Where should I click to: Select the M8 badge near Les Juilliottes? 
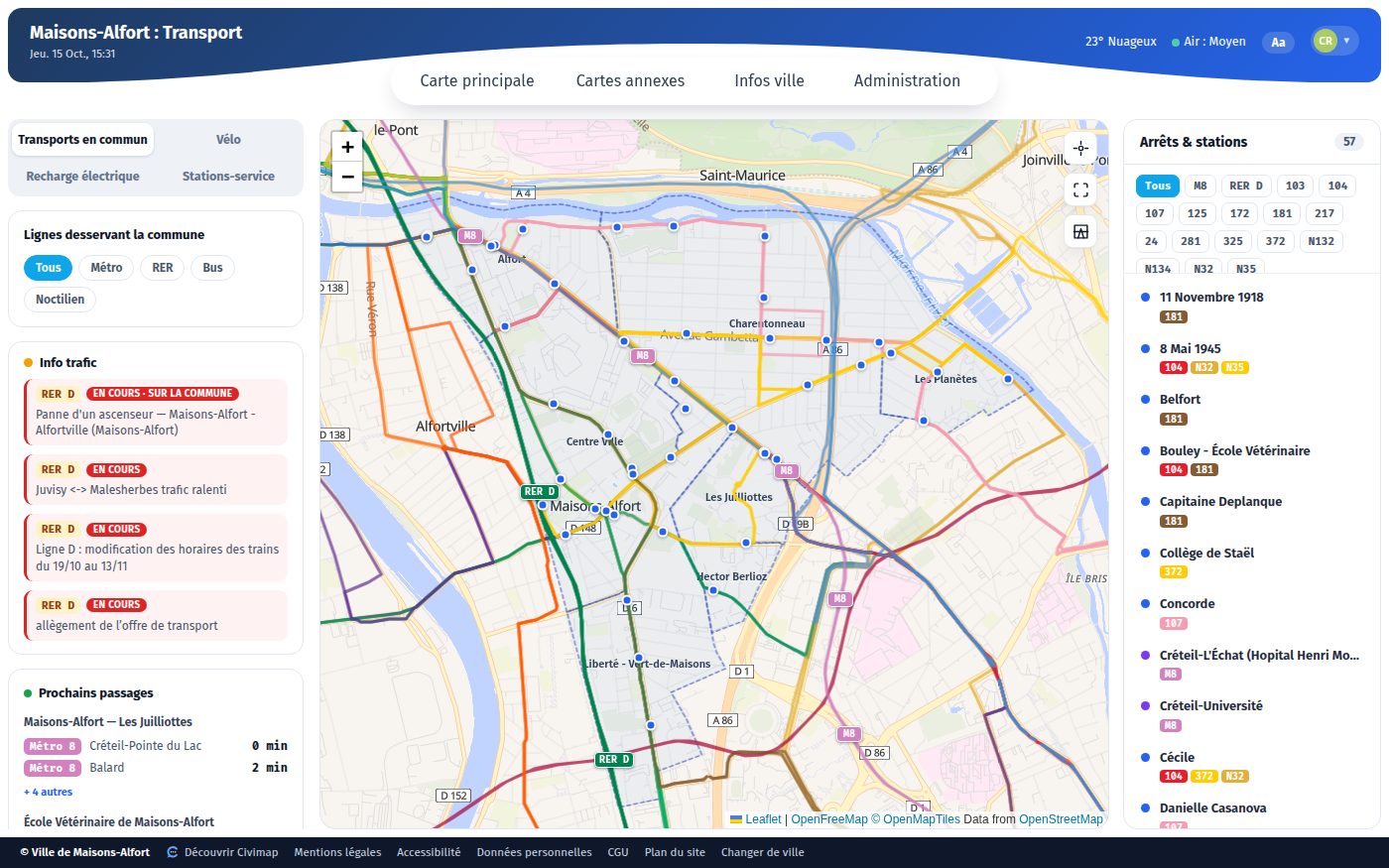pos(786,471)
